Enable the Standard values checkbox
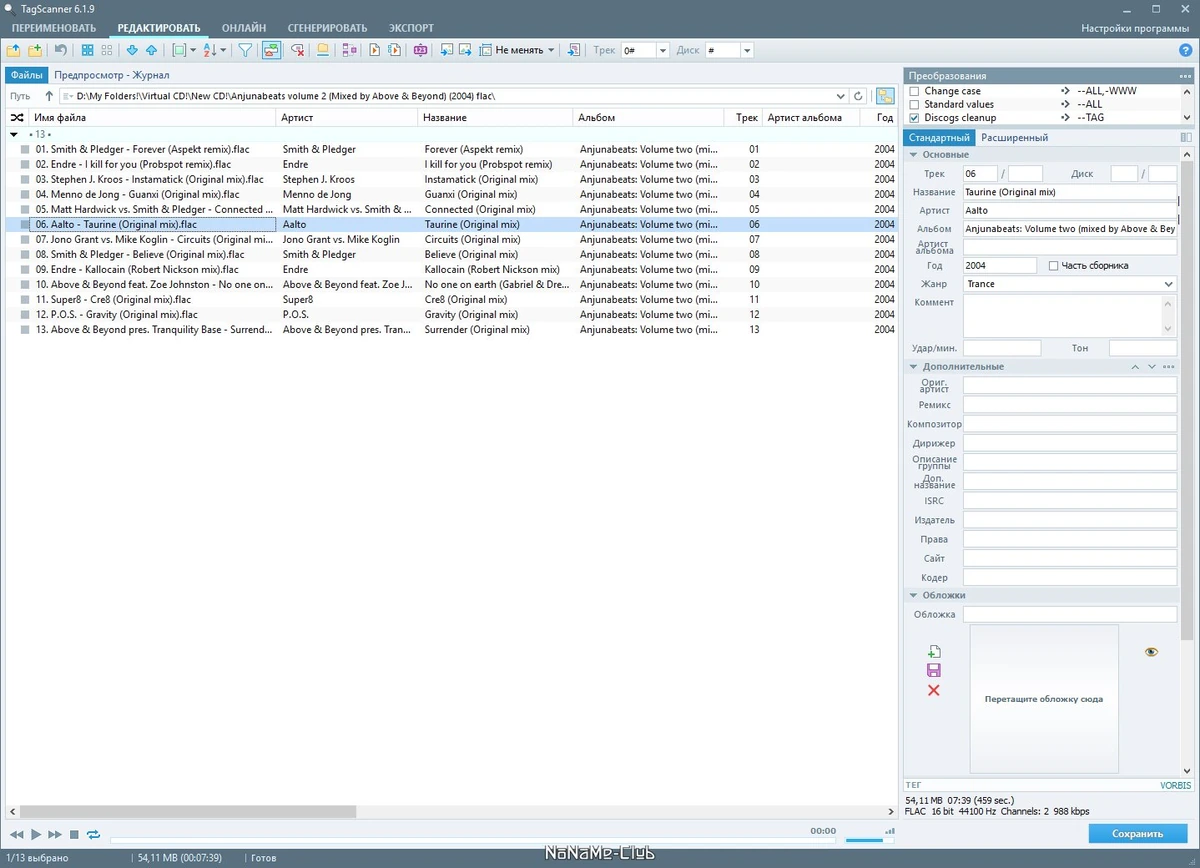This screenshot has width=1200, height=868. coord(914,104)
